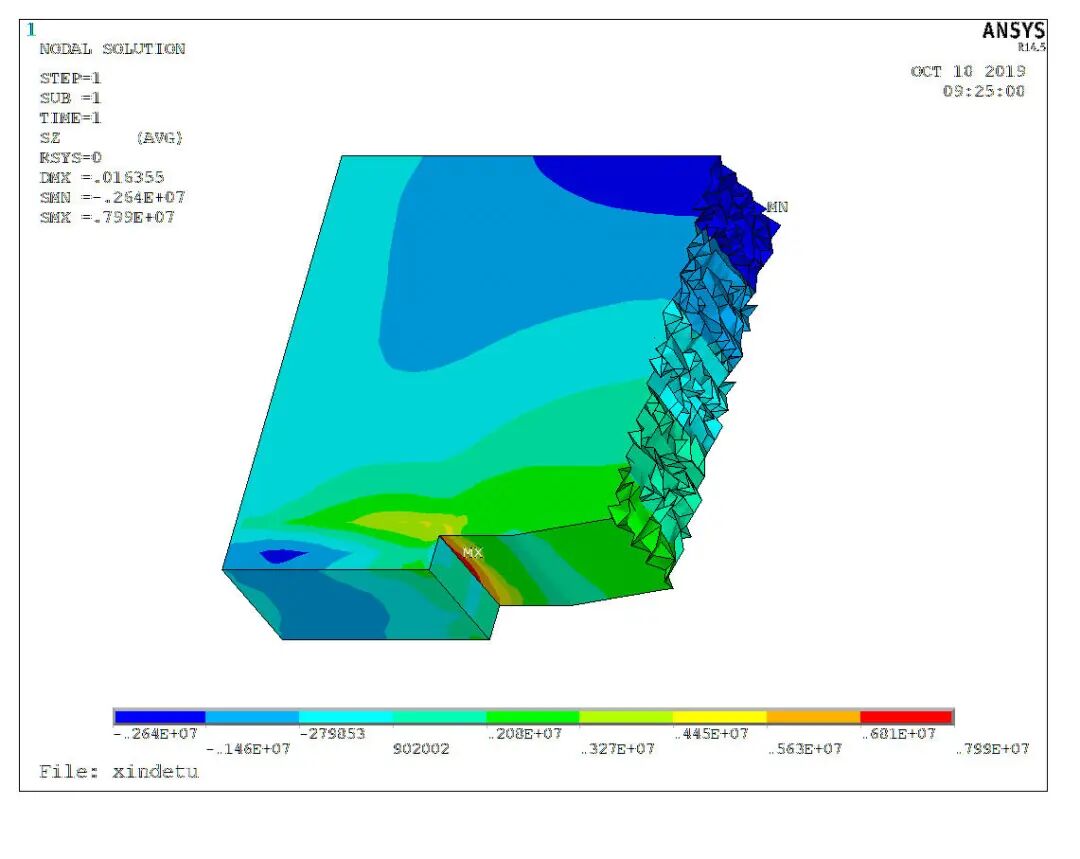
Task: Click the 'NODAL SOLUTION' title text
Action: coord(112,49)
